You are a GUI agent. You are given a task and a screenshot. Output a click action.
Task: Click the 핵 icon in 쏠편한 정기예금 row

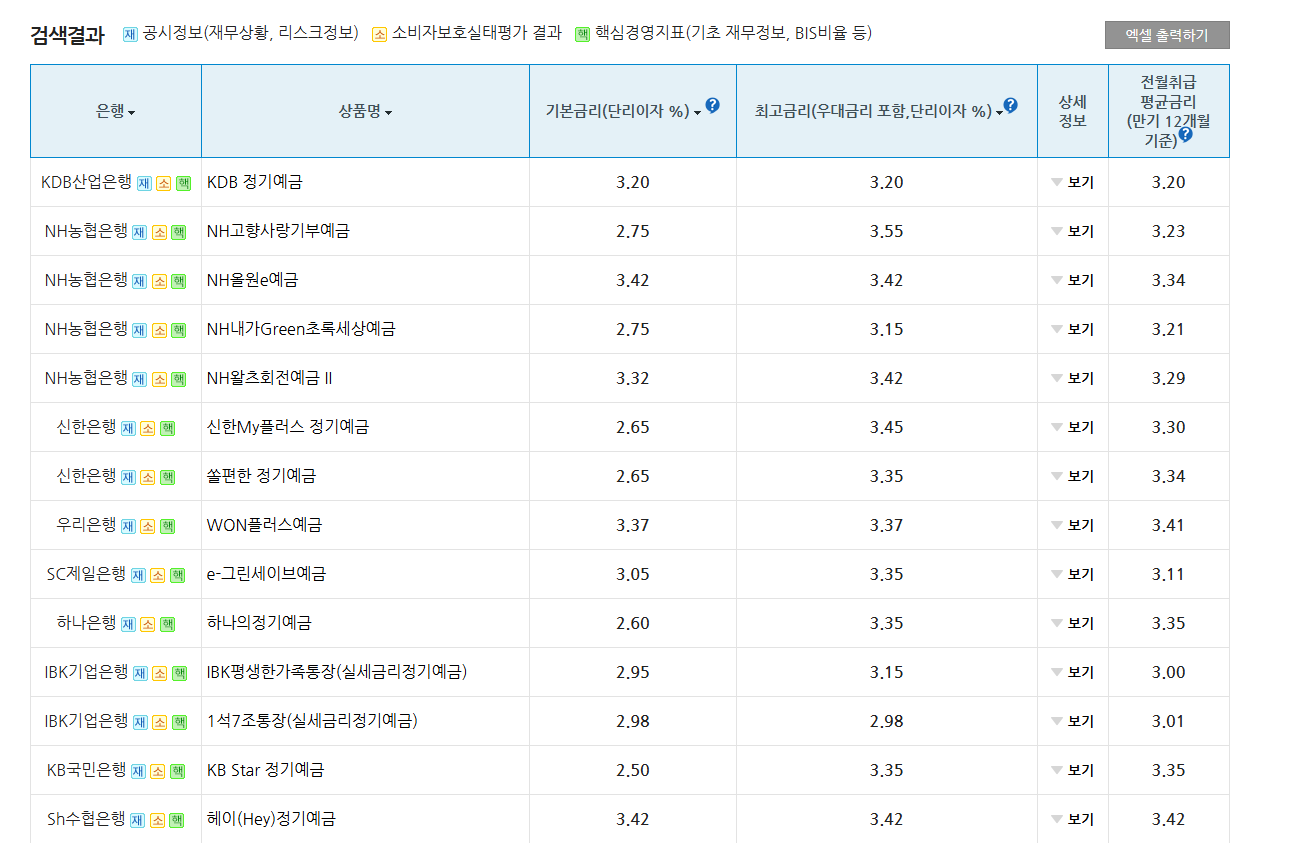(x=167, y=477)
